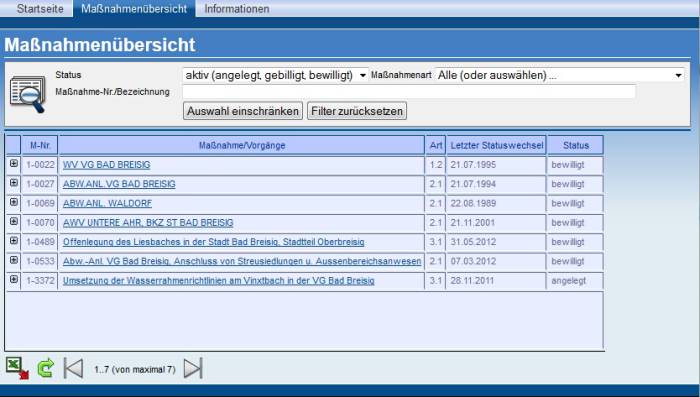Click date 07.03.2012
This screenshot has height=397, width=700.
pyautogui.click(x=473, y=261)
